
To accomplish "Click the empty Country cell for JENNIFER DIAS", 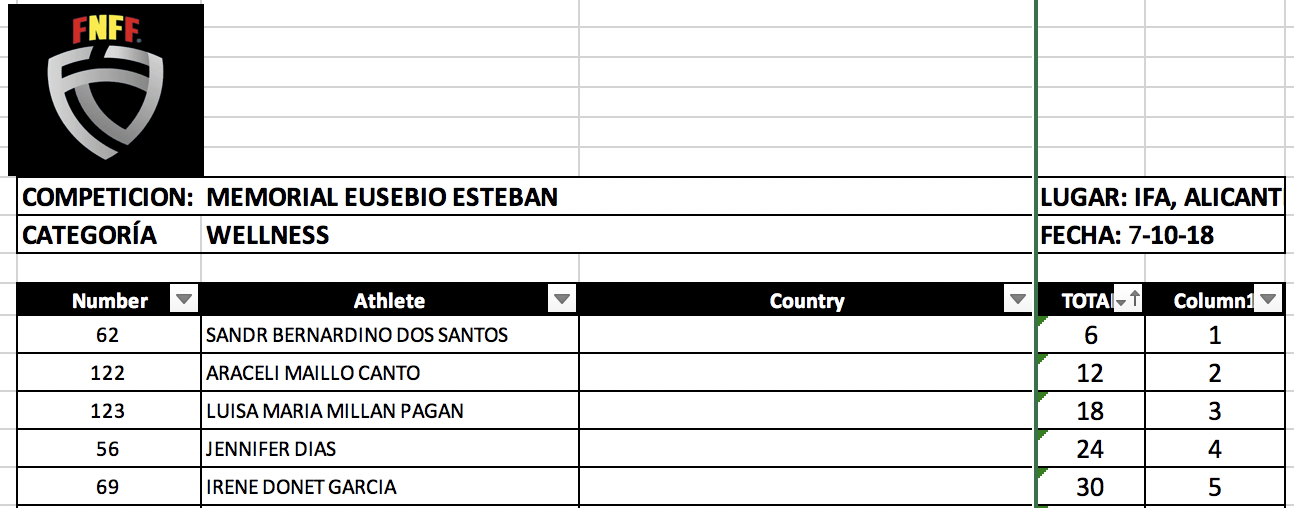I will click(806, 449).
